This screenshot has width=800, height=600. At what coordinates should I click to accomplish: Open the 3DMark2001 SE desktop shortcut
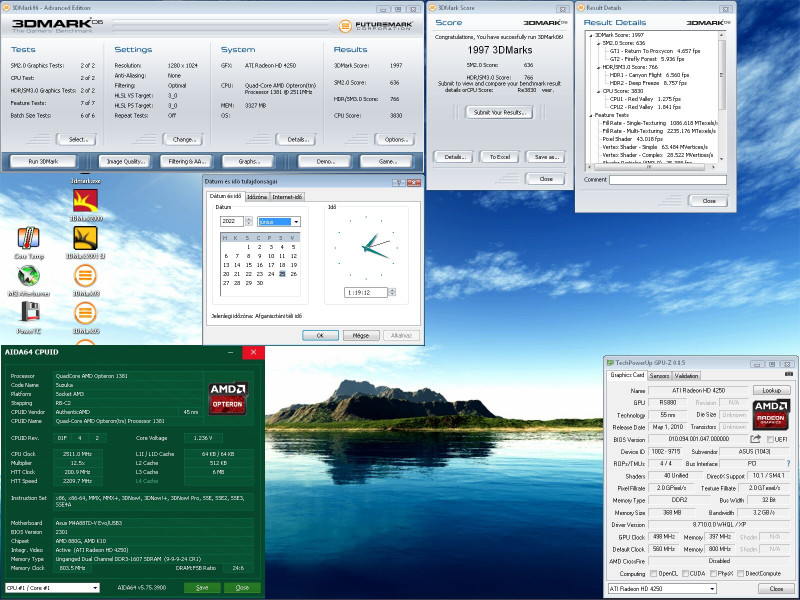(85, 239)
